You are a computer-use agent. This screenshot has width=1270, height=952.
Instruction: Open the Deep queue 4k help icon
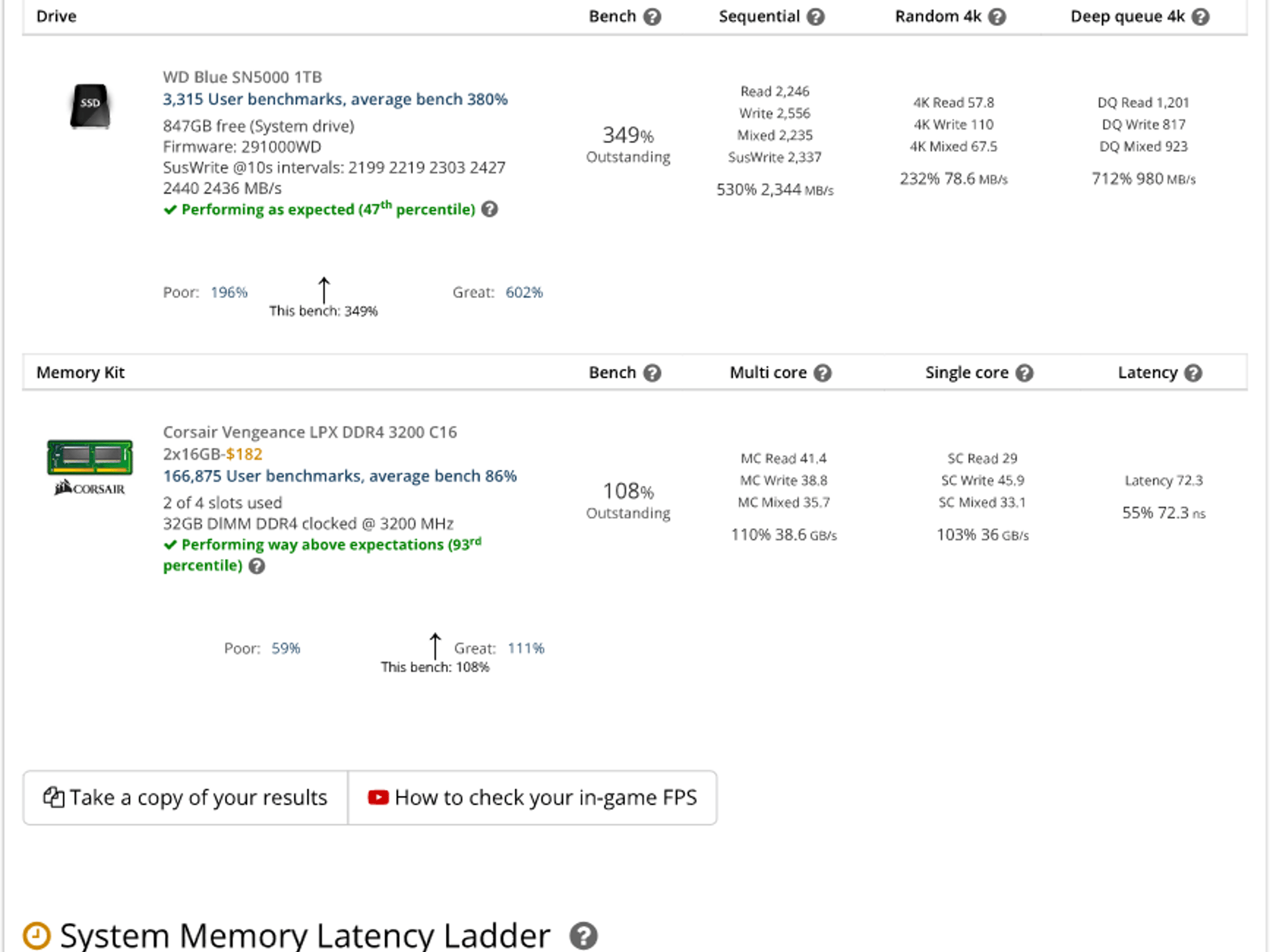[1201, 17]
